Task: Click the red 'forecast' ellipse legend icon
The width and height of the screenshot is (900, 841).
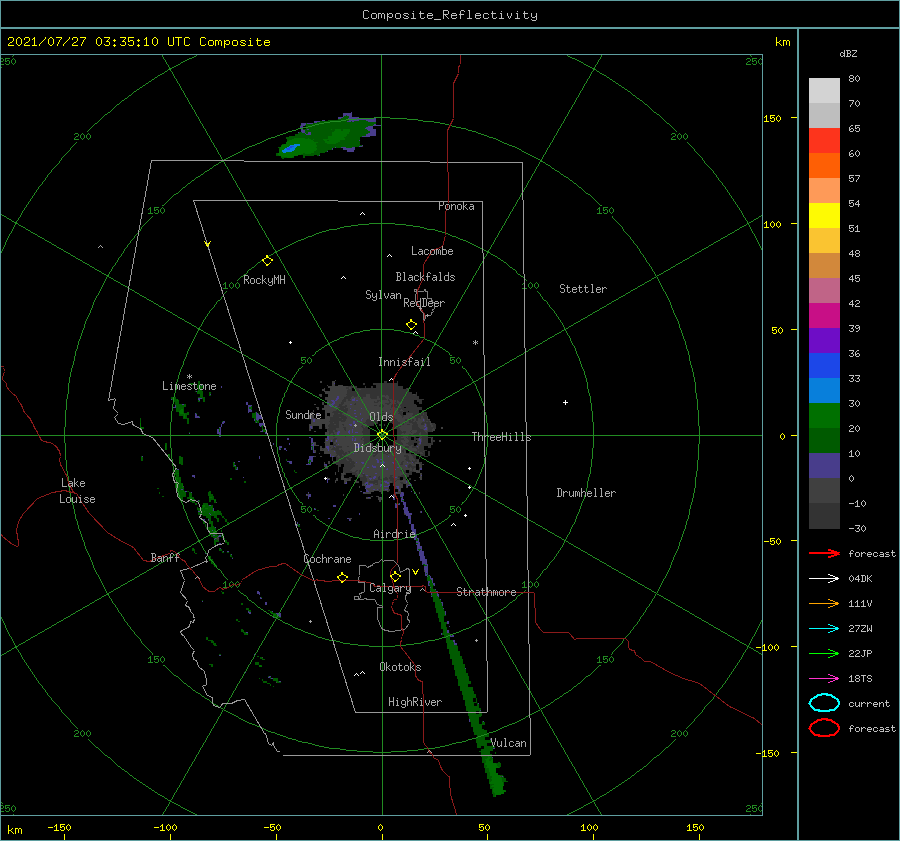Action: tap(824, 728)
